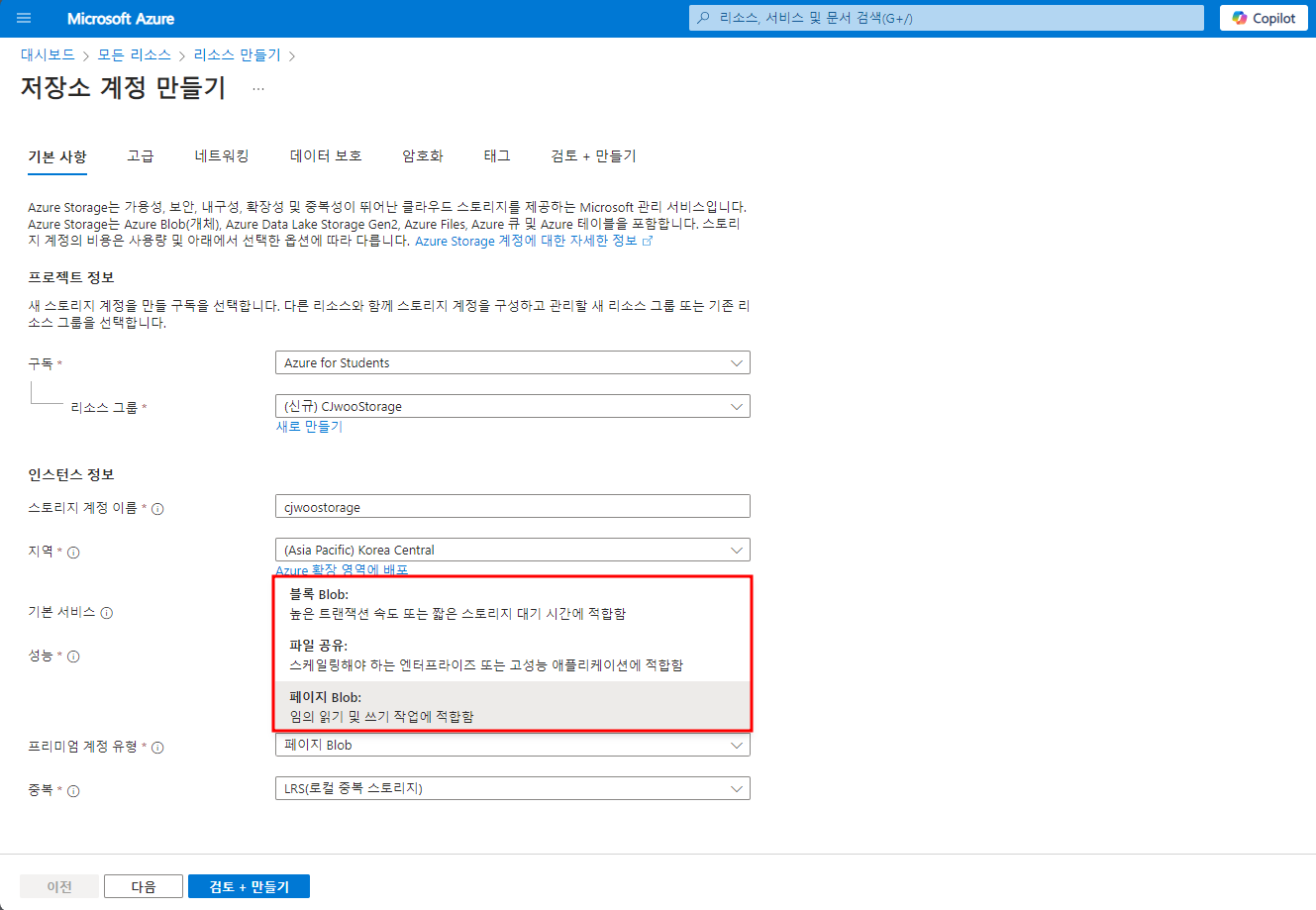Show info tooltip for 기본 서비스

coord(107,613)
